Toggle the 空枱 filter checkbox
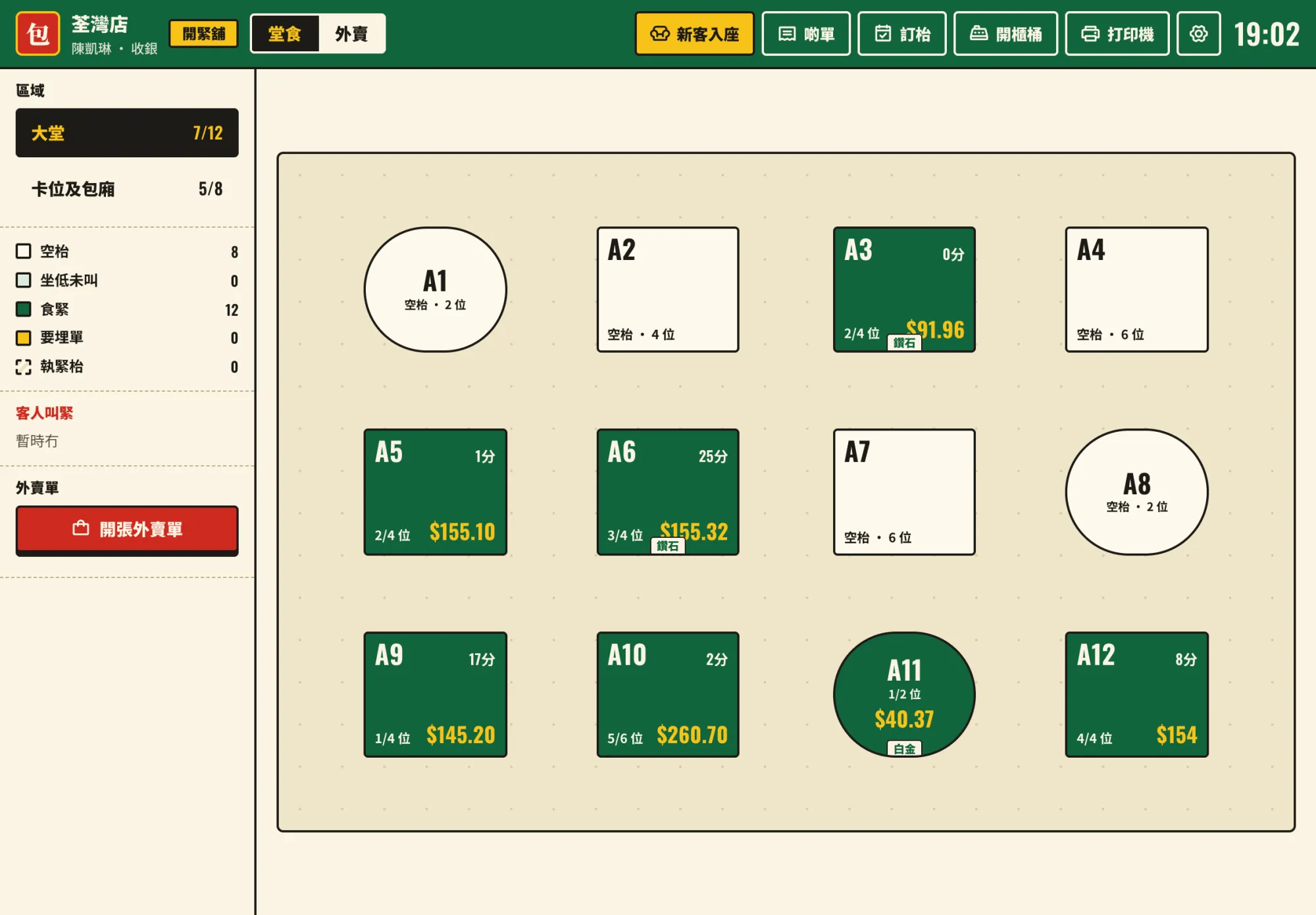The image size is (1316, 915). pyautogui.click(x=24, y=251)
